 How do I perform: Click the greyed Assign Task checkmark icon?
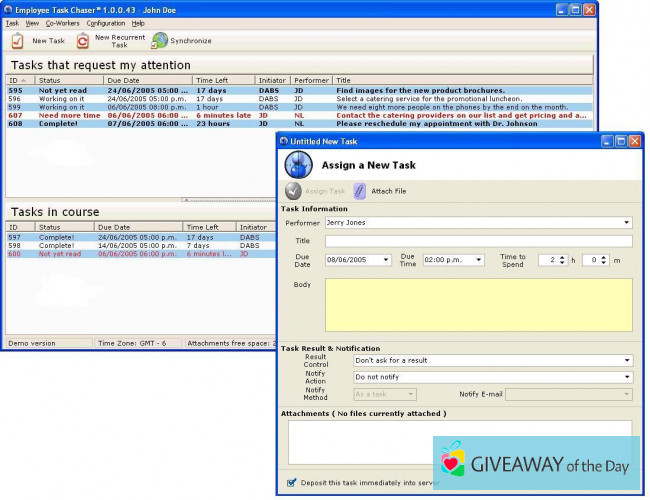[293, 190]
